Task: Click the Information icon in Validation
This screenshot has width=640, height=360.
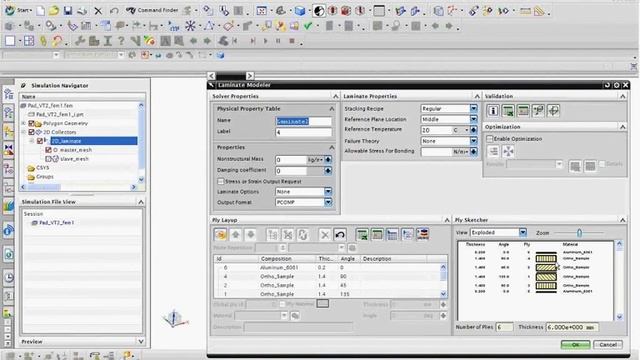Action: [493, 111]
